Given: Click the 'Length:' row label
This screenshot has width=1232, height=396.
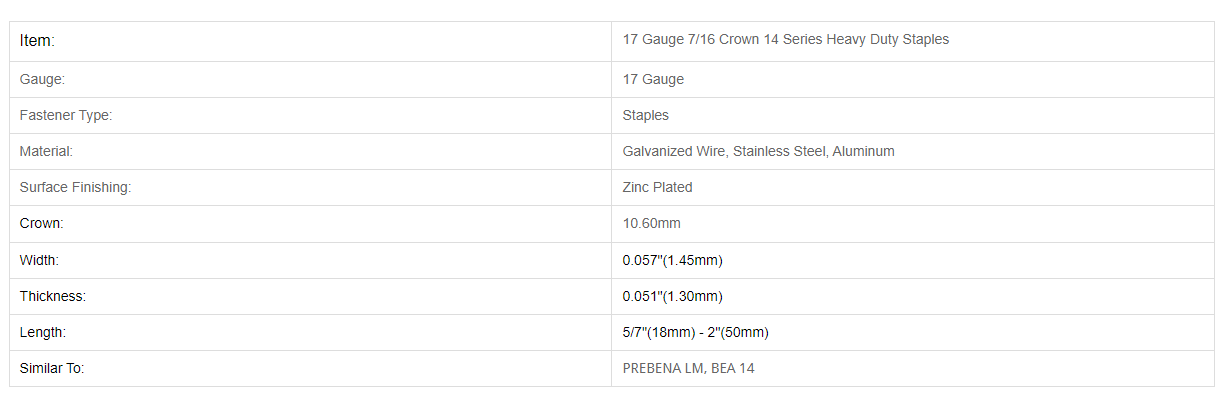Looking at the screenshot, I should 43,332.
